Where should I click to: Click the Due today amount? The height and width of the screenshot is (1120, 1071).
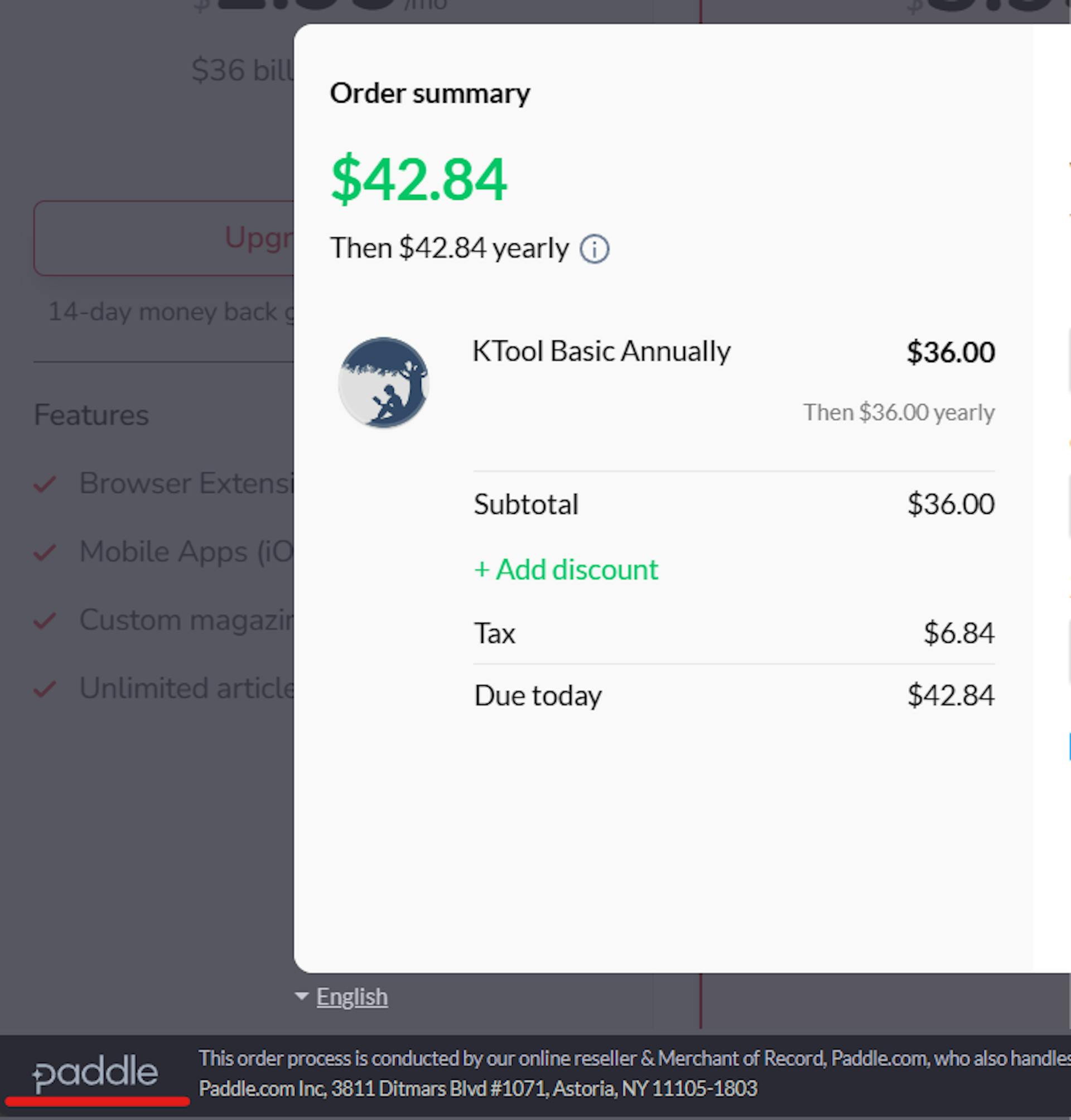tap(951, 695)
